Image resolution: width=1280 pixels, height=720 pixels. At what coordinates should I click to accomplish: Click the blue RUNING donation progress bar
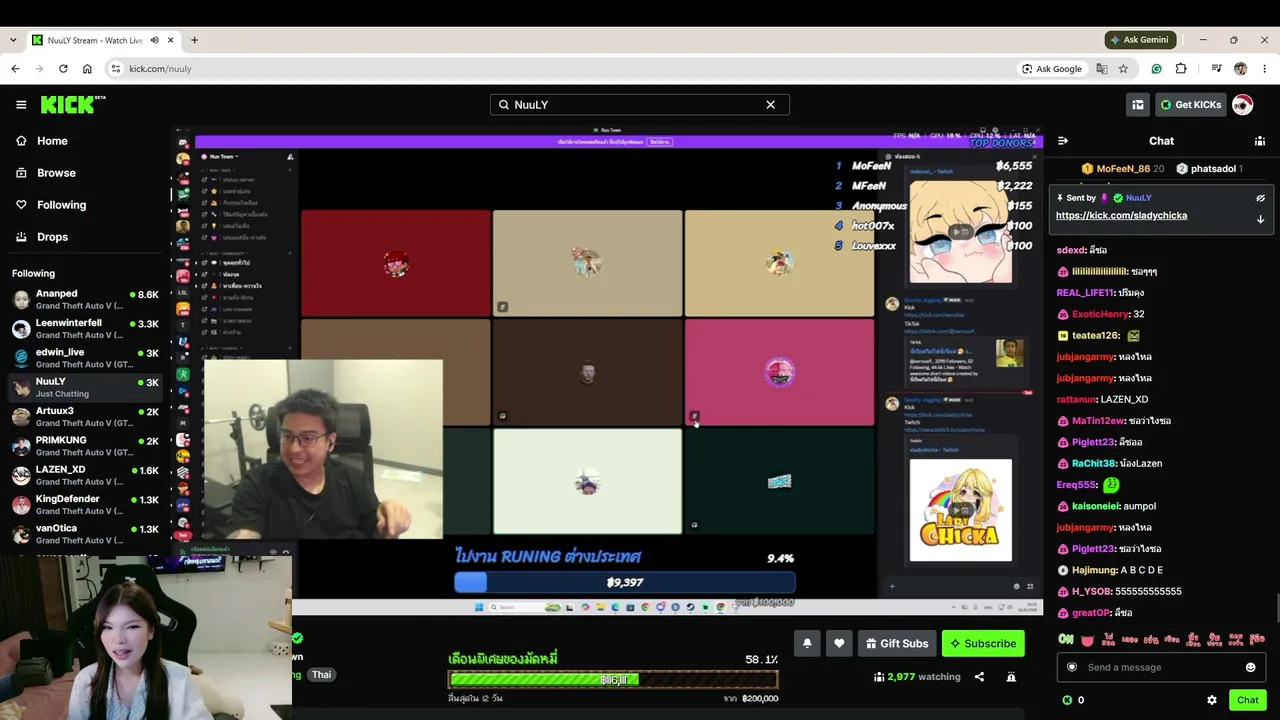[x=625, y=582]
